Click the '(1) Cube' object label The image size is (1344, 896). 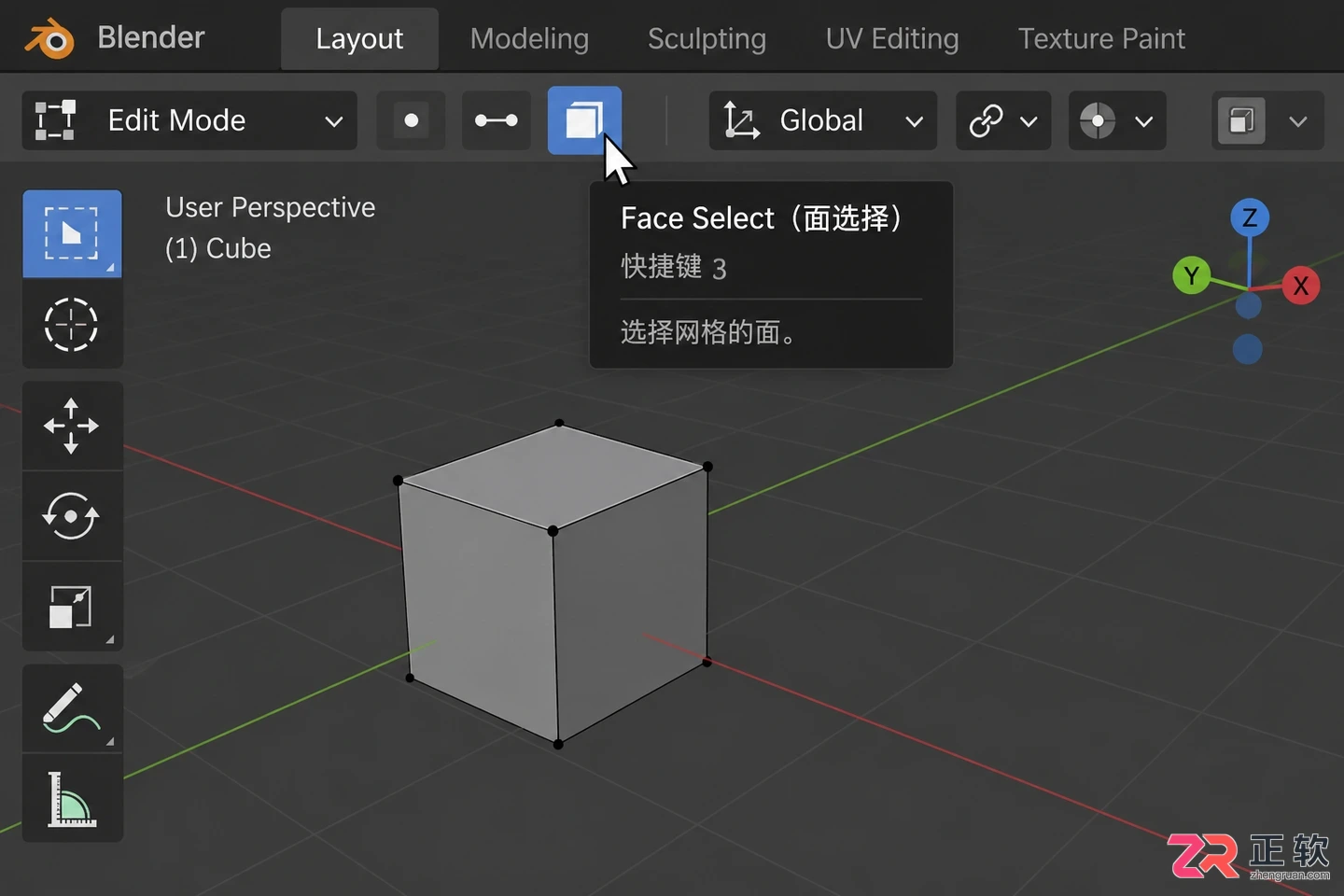click(x=218, y=249)
